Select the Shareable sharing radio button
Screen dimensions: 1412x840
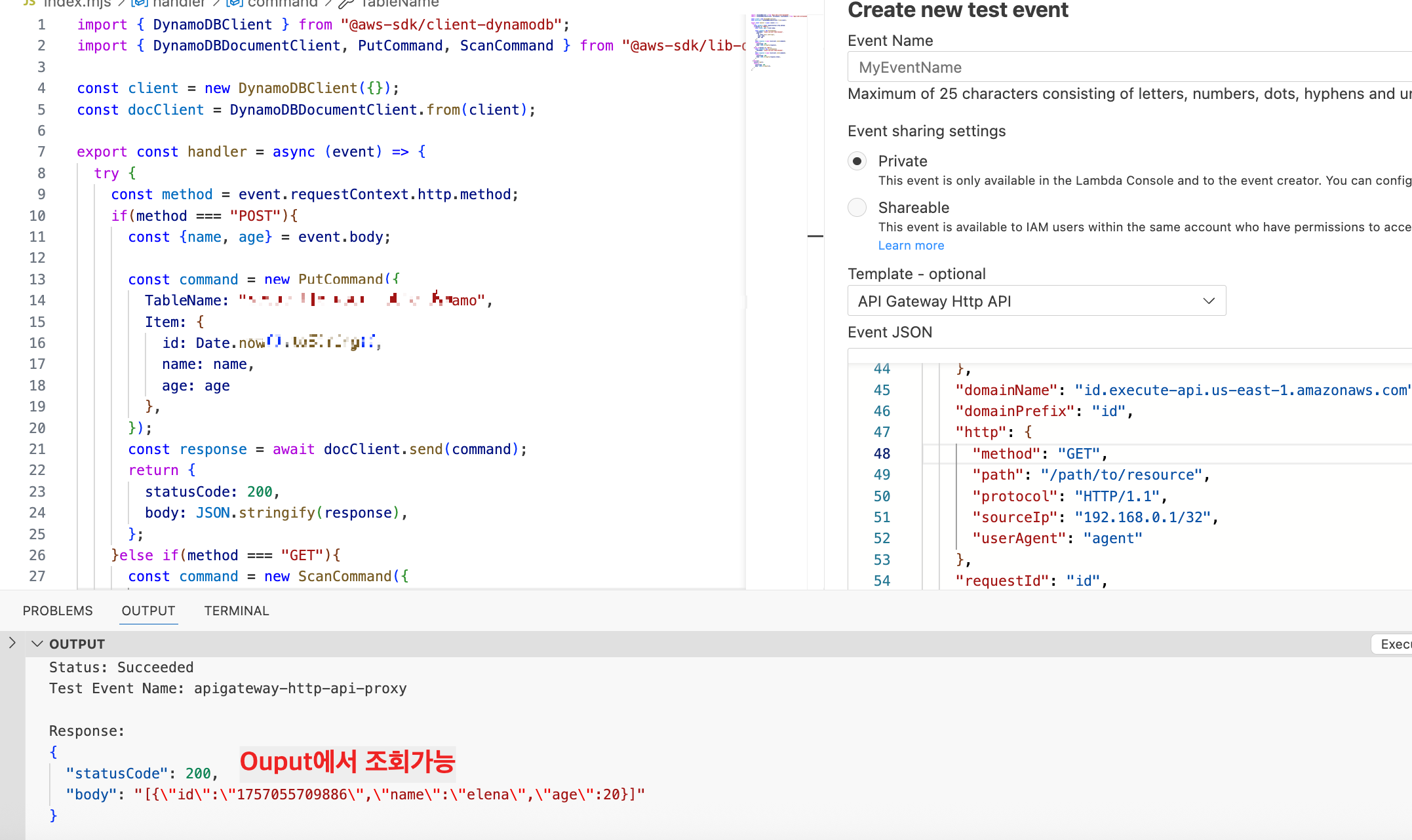pos(857,208)
